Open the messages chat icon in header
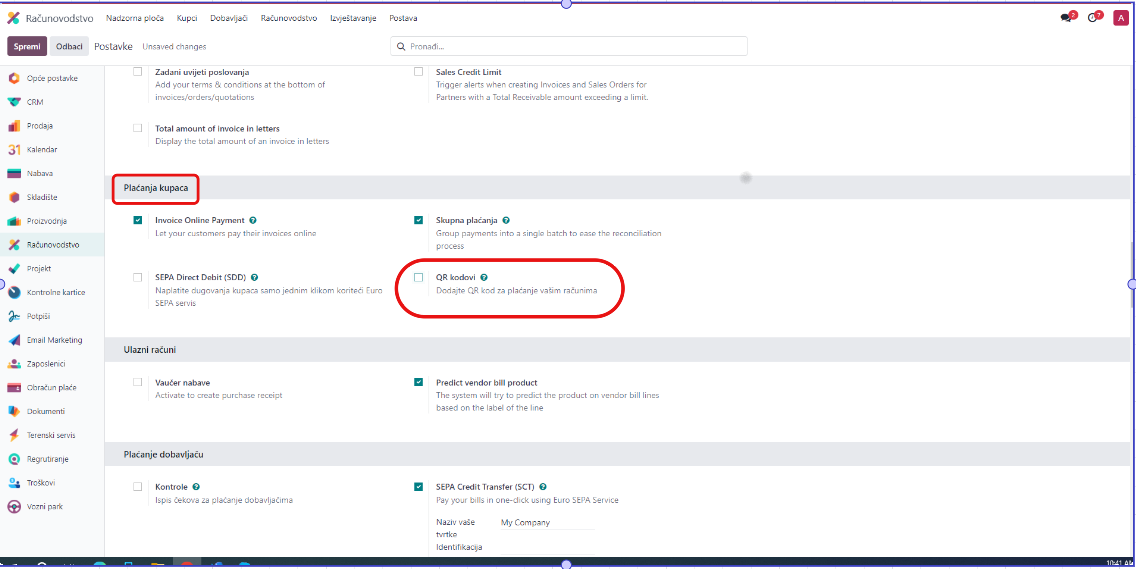The image size is (1136, 569). click(x=1066, y=18)
